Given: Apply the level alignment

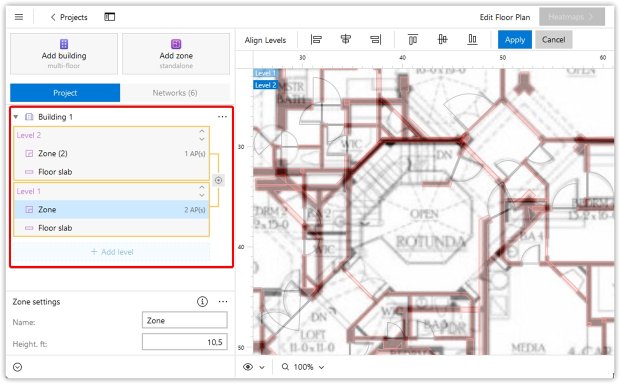Looking at the screenshot, I should click(x=515, y=40).
